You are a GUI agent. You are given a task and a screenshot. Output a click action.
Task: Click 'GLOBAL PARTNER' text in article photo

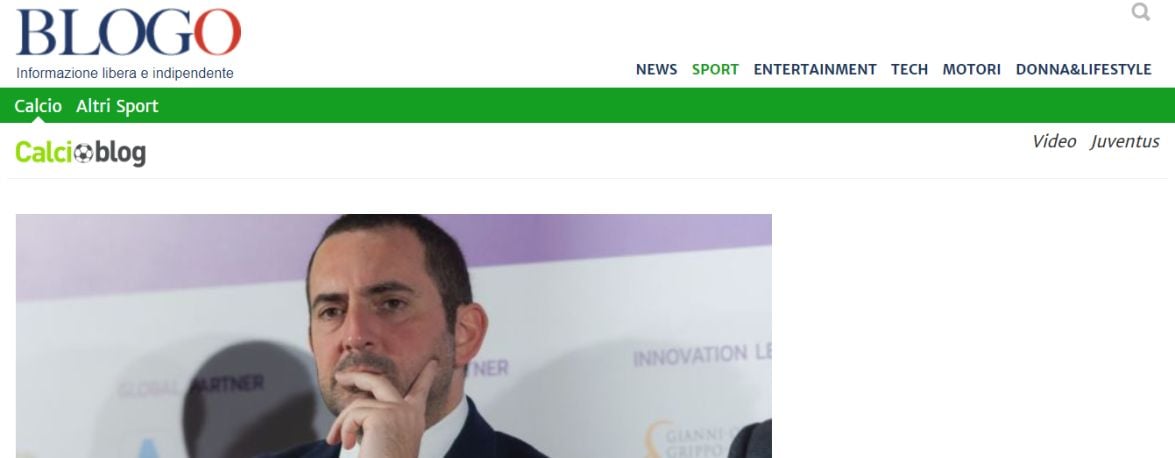coord(190,387)
